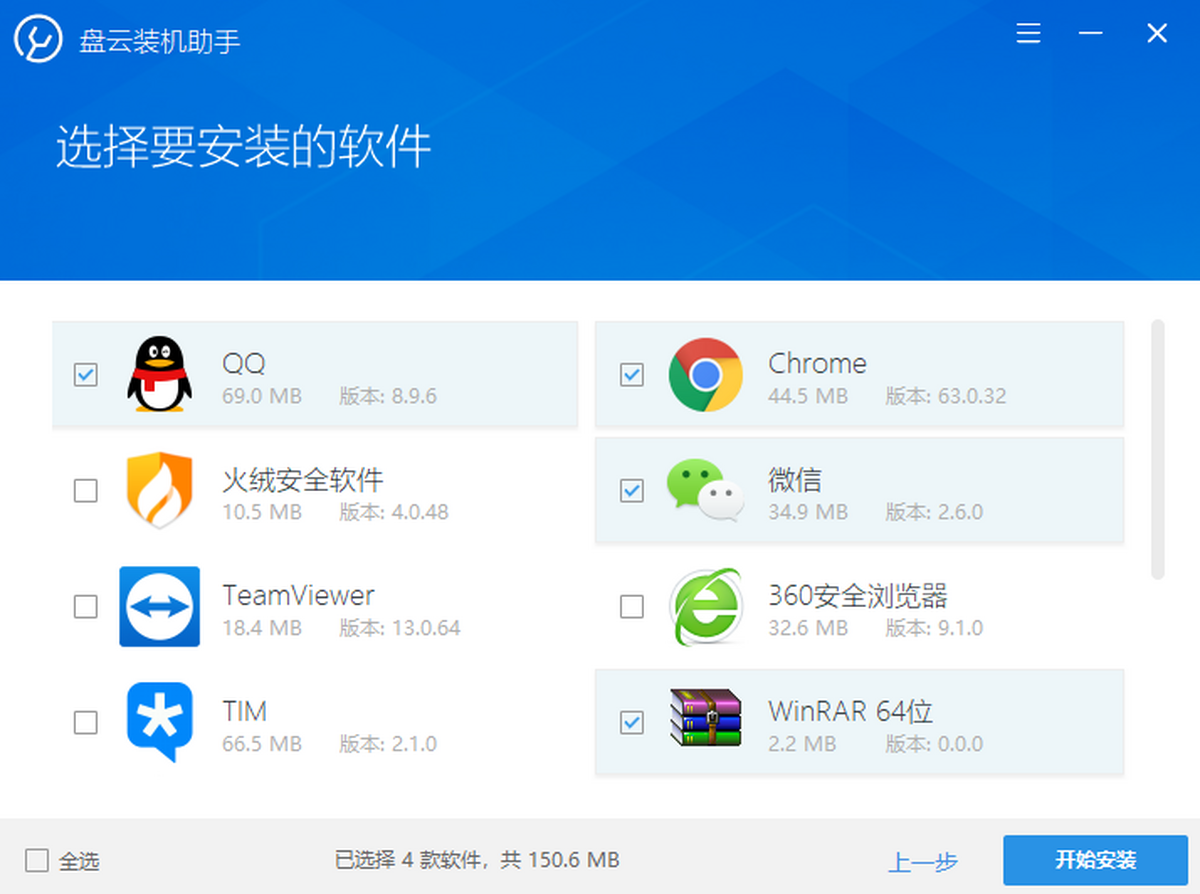Click the Huorong security shield icon
This screenshot has width=1200, height=894.
click(159, 490)
